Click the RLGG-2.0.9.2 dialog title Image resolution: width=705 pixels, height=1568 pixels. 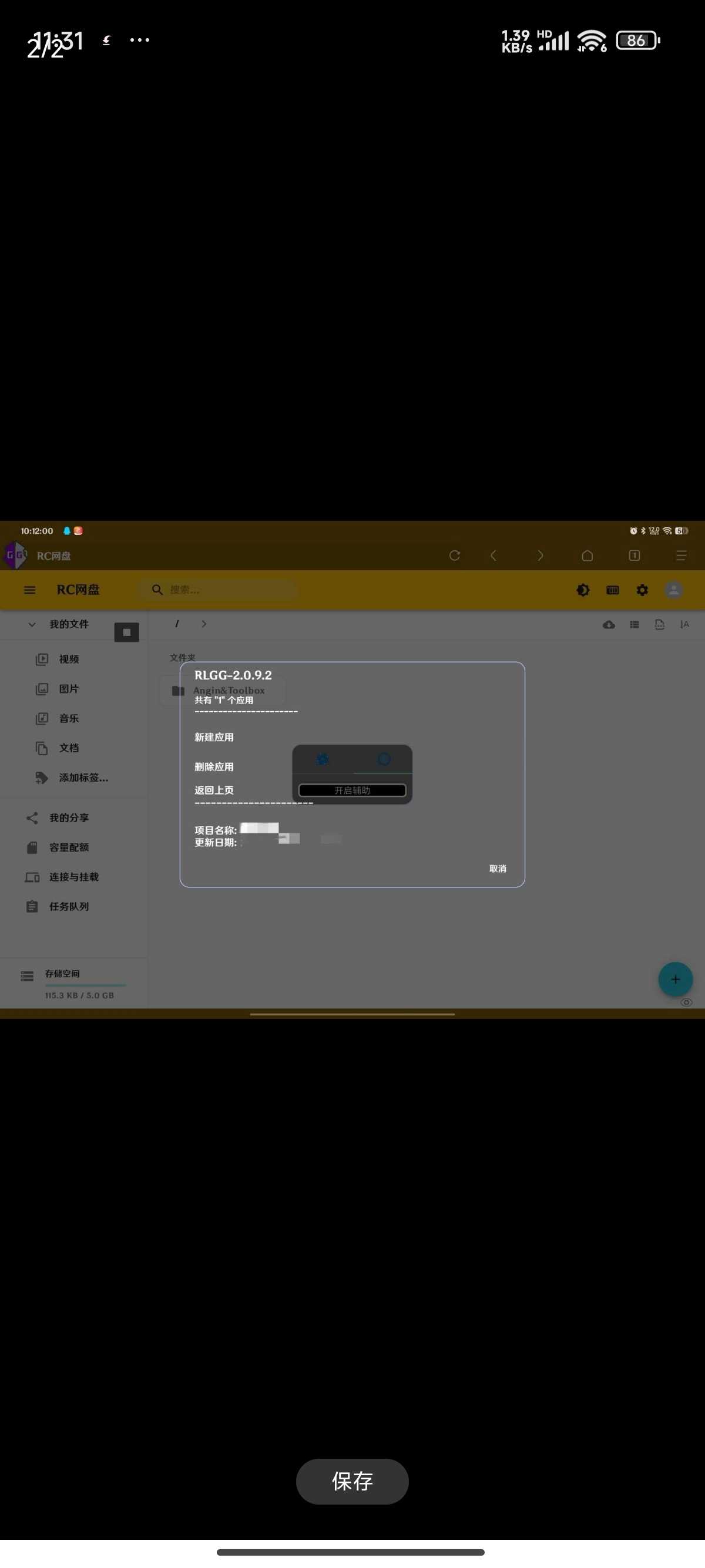pyautogui.click(x=233, y=675)
